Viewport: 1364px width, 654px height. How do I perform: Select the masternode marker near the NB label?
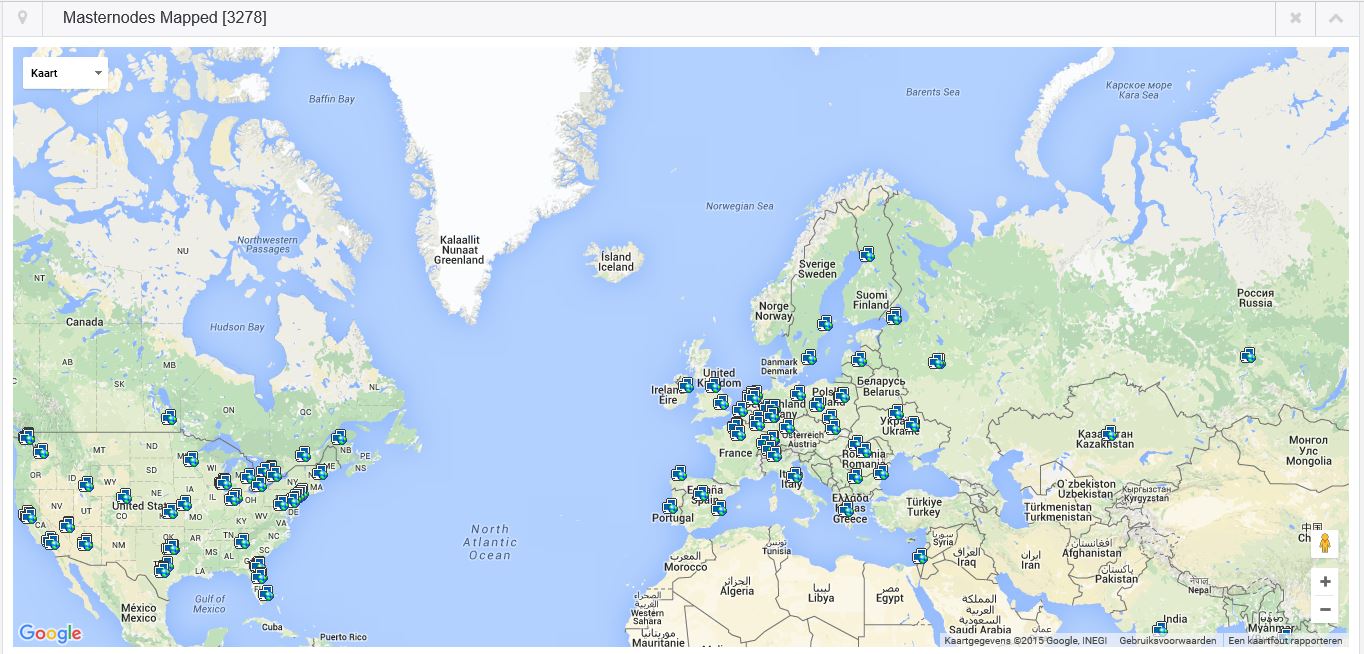[x=339, y=437]
